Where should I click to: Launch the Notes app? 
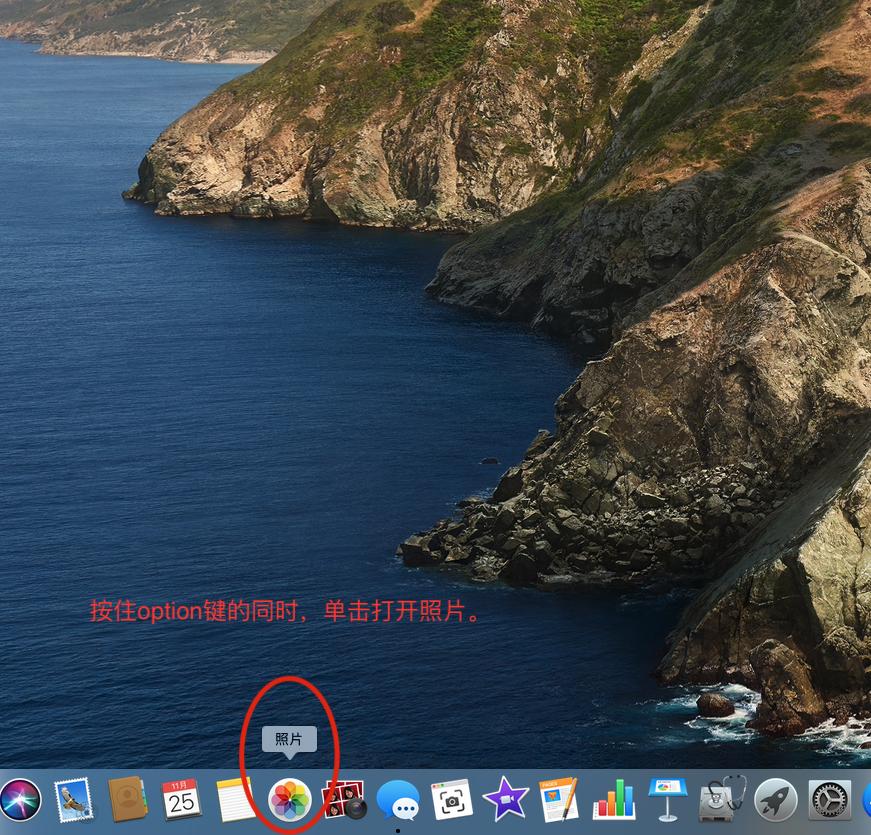coord(235,800)
